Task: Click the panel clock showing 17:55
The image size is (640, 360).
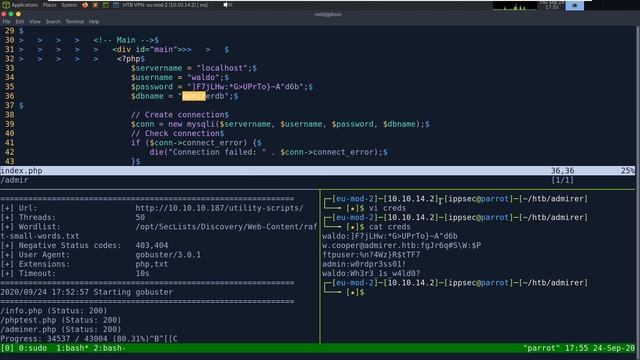Action: pyautogui.click(x=551, y=5)
